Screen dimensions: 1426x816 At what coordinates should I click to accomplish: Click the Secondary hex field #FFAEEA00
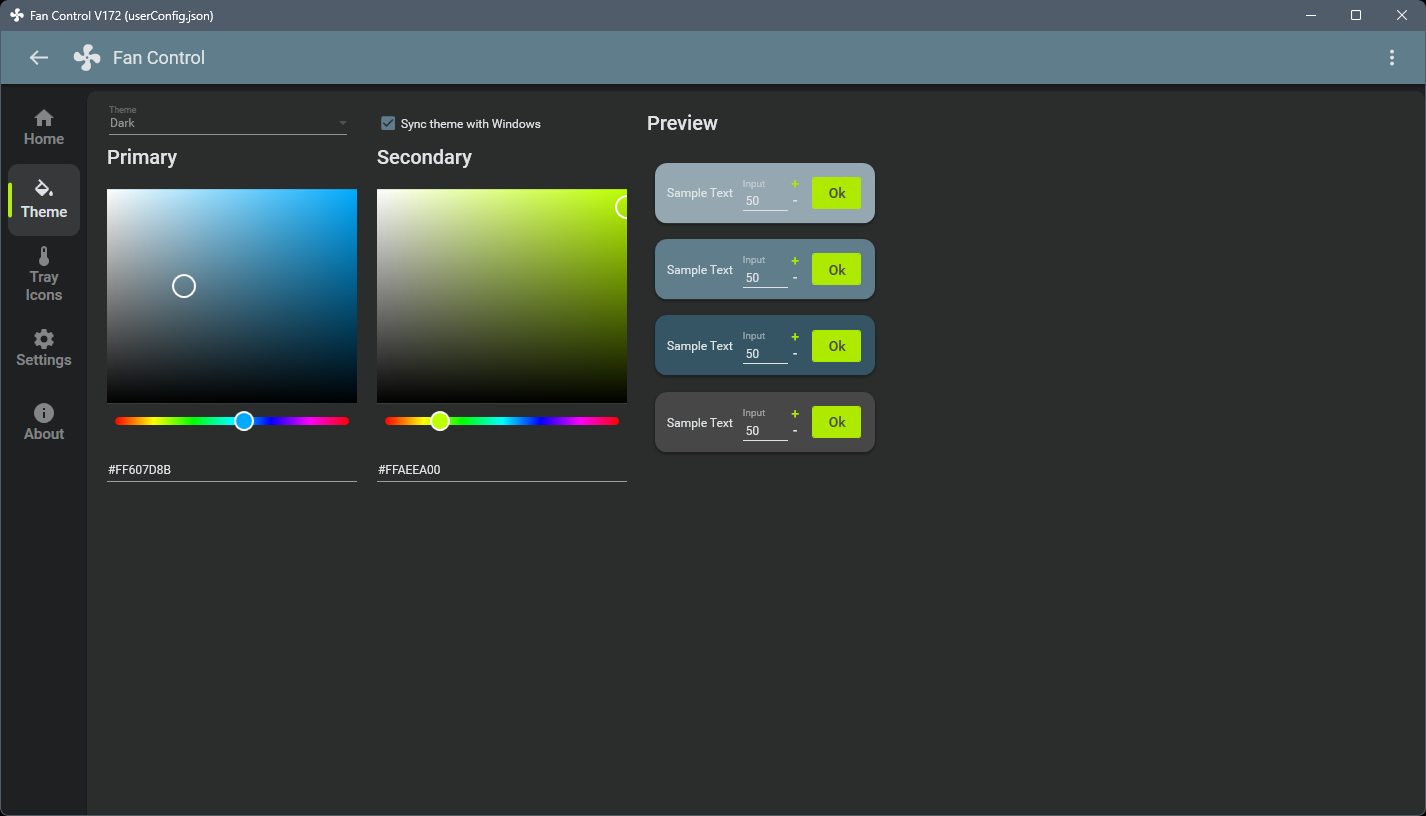tap(502, 469)
